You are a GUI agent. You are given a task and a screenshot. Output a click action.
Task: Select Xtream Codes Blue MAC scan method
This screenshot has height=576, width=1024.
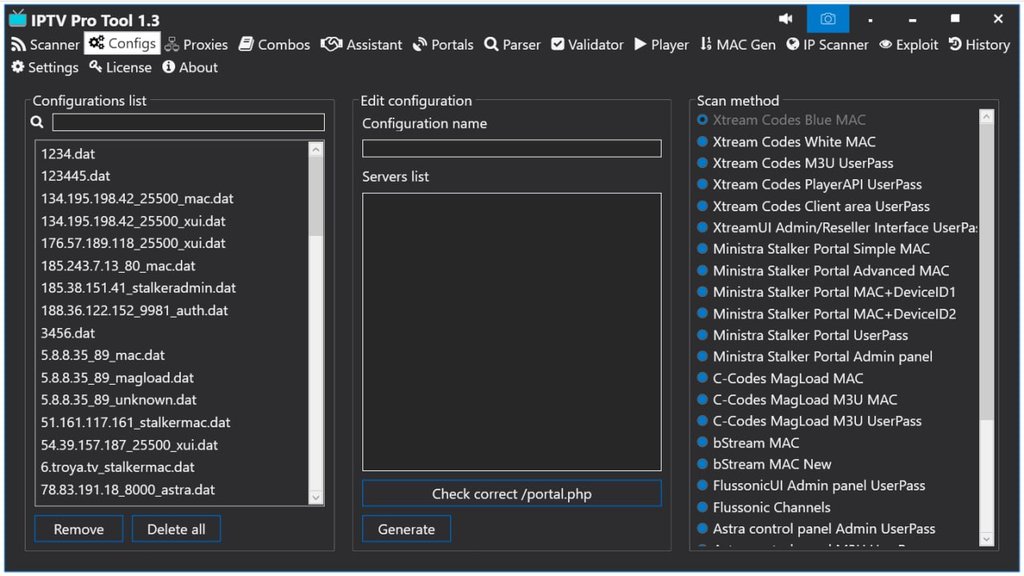[781, 120]
